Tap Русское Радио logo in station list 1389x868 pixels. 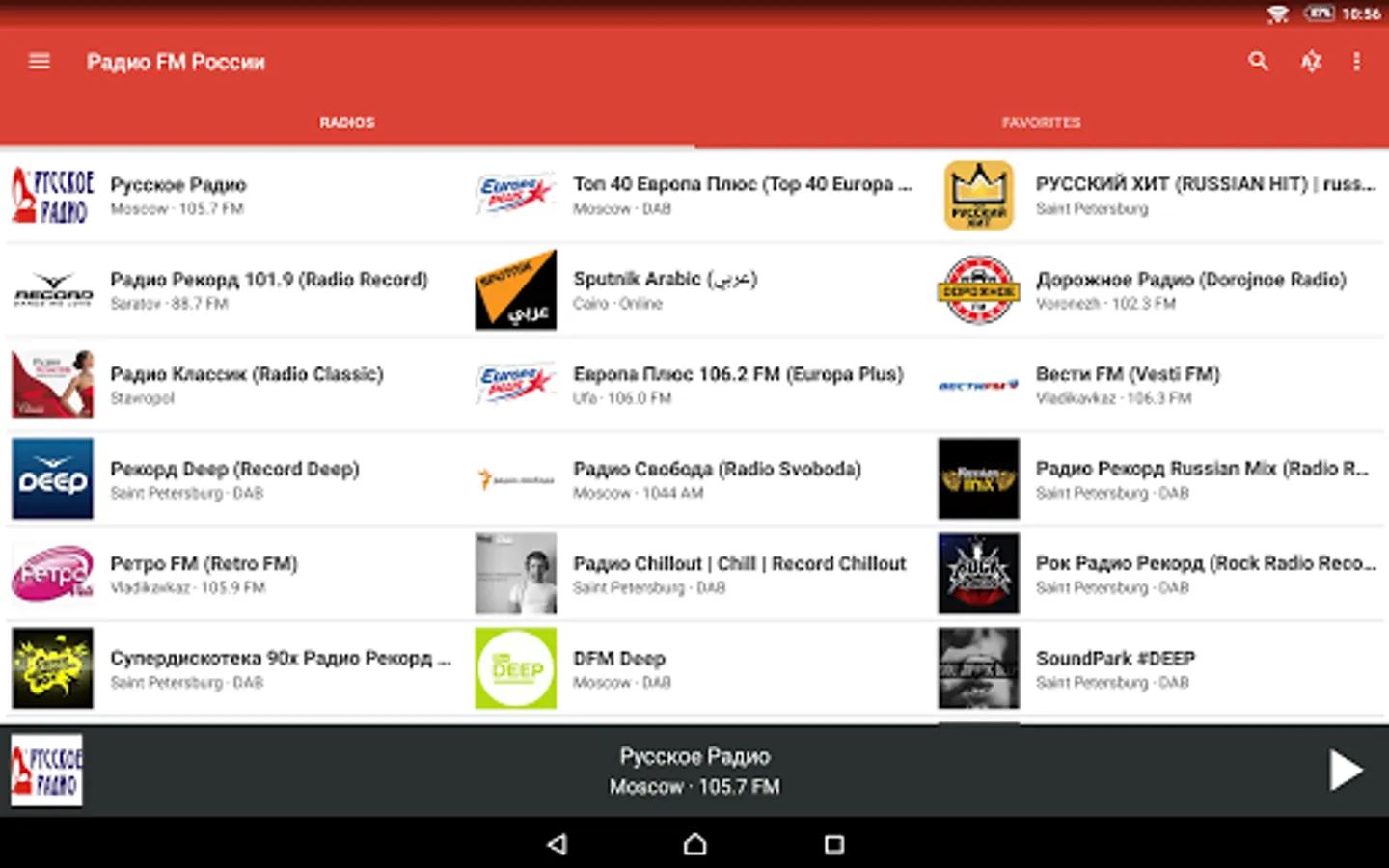[53, 196]
